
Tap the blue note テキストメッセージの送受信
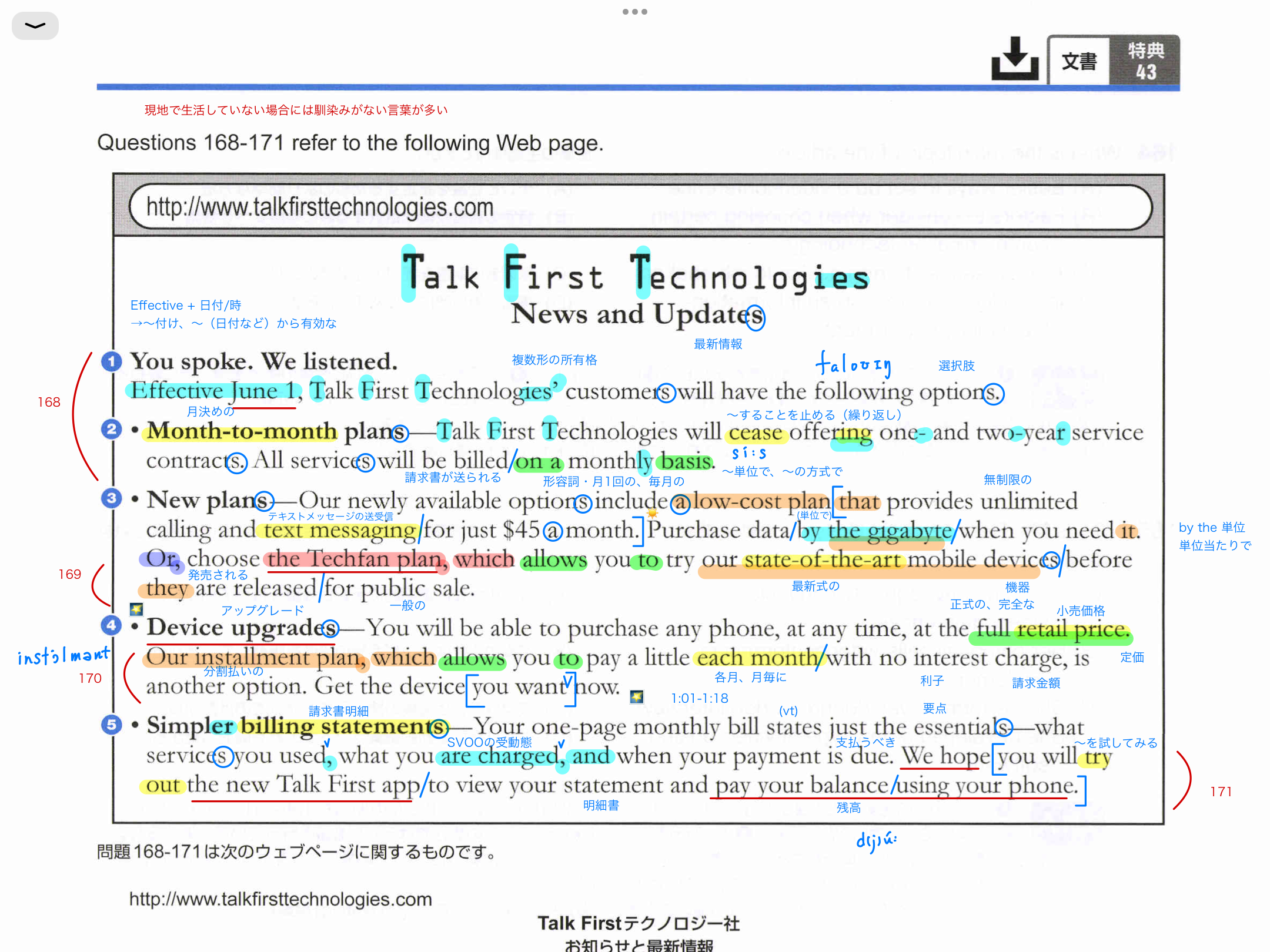[x=330, y=516]
